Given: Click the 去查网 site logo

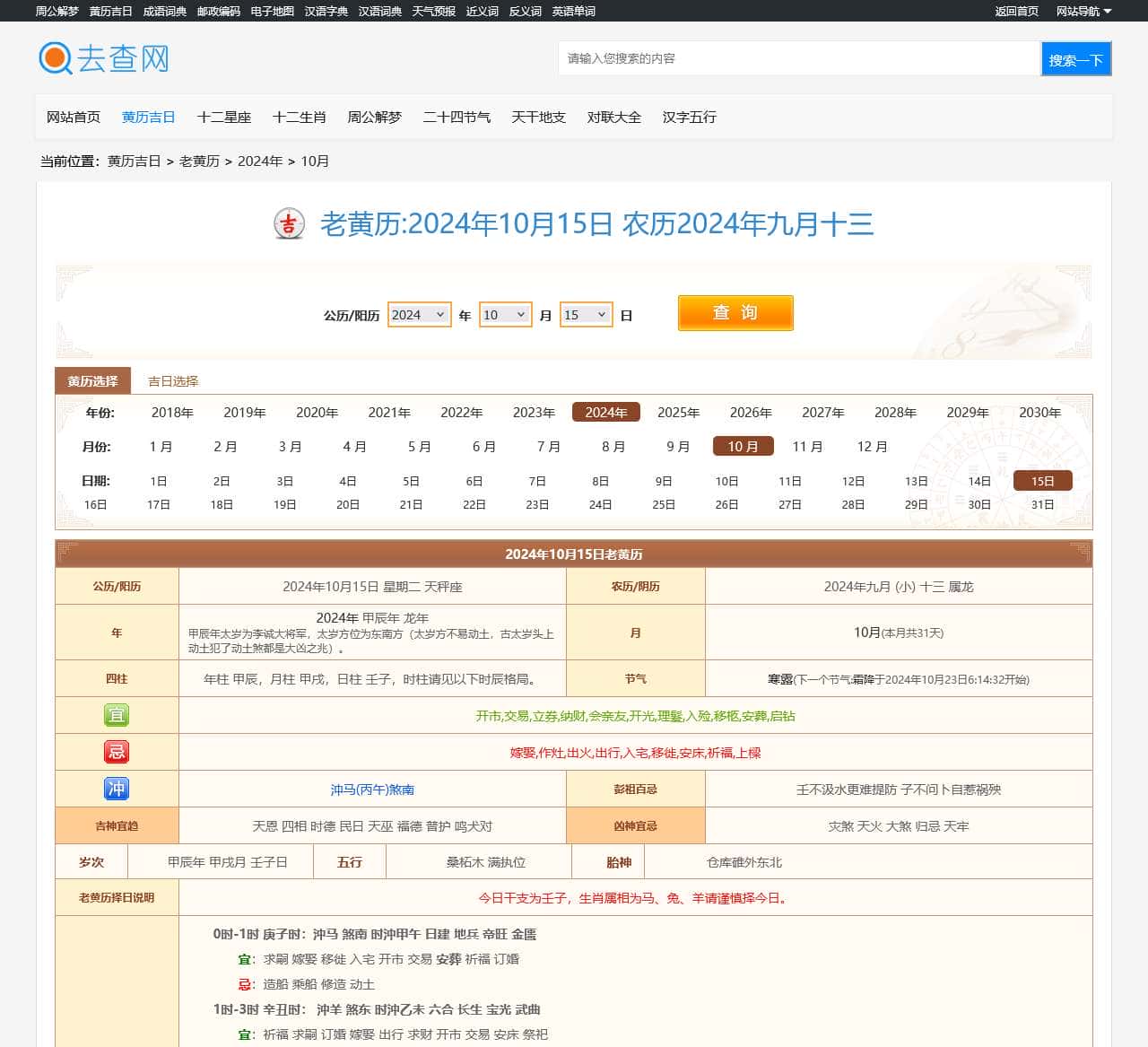Looking at the screenshot, I should [104, 58].
